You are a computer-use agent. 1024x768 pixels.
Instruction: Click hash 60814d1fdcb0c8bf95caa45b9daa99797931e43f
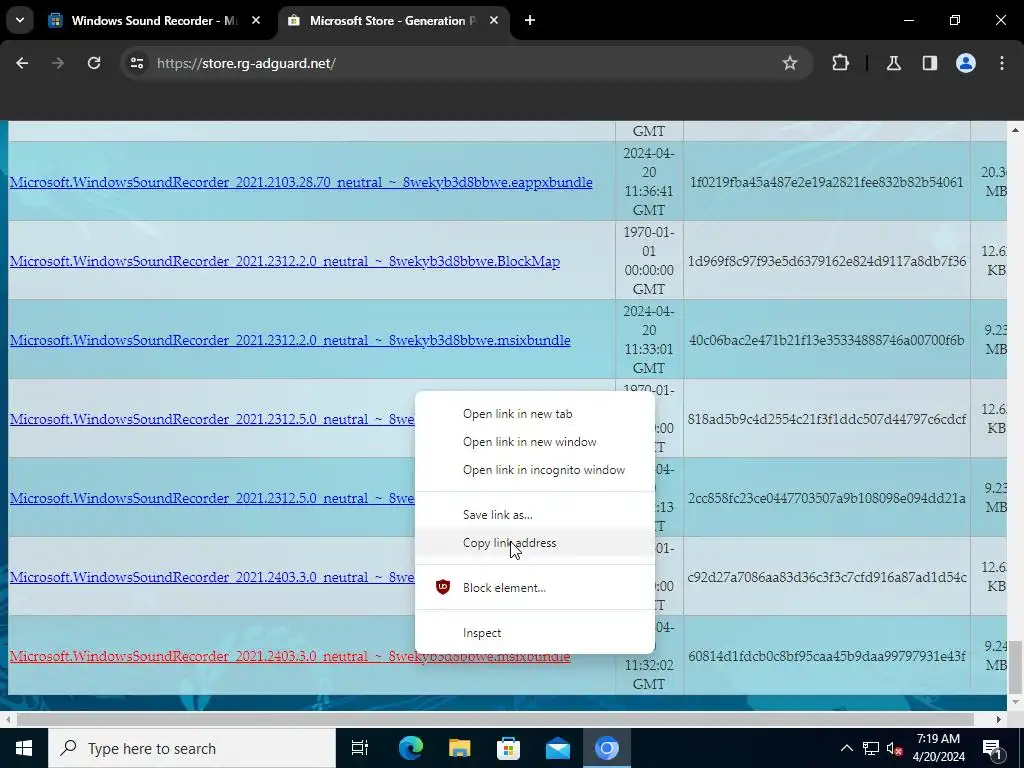[826, 656]
